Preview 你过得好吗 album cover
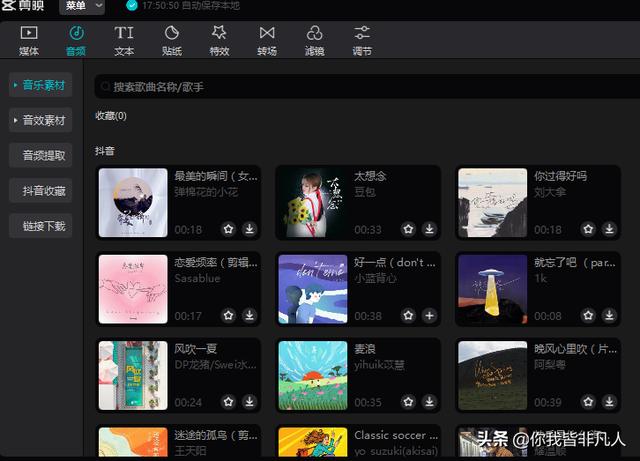Screen dimensions: 640x461 click(x=493, y=203)
